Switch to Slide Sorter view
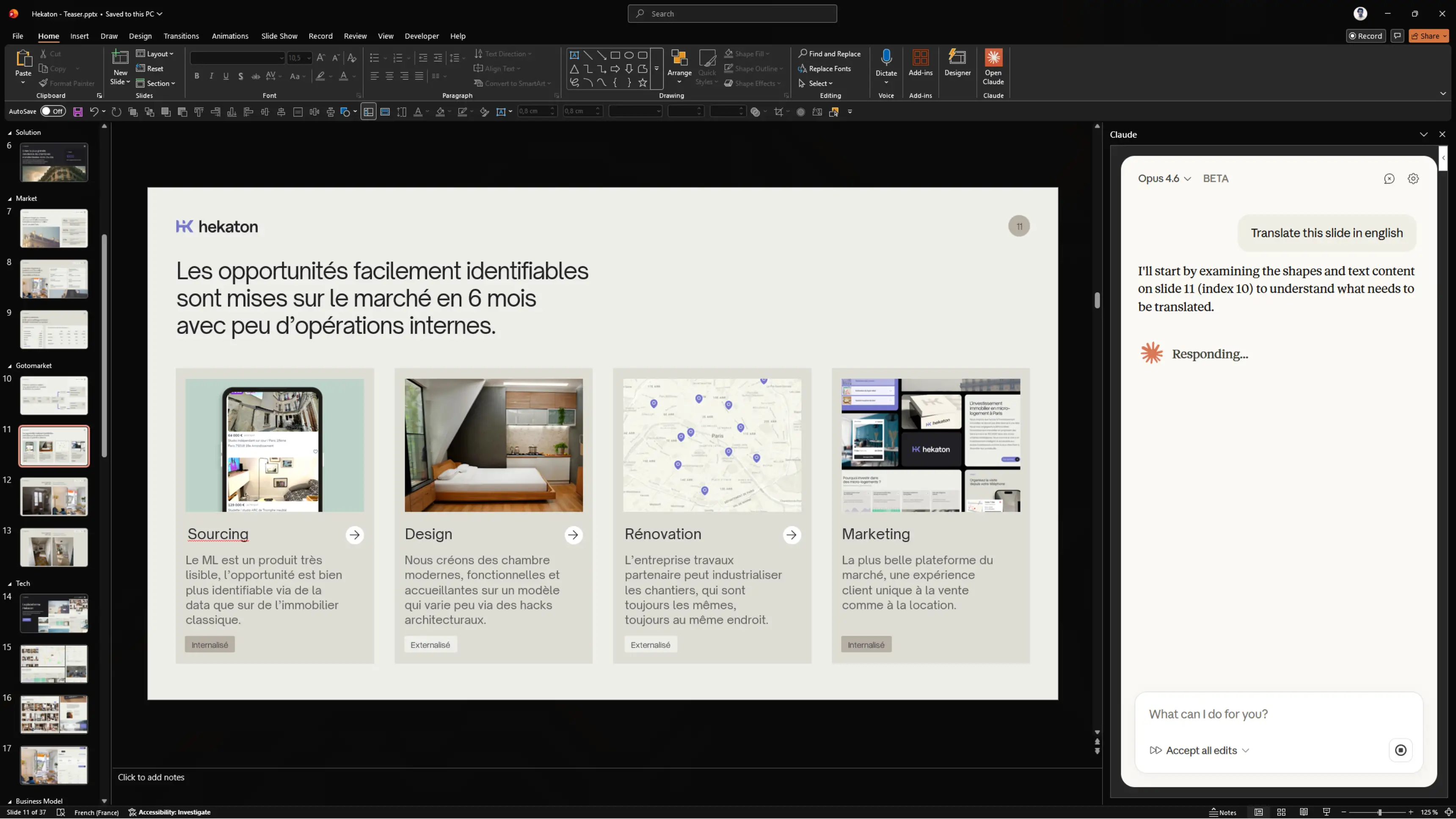Screen dimensions: 1456x819 pyautogui.click(x=1281, y=812)
